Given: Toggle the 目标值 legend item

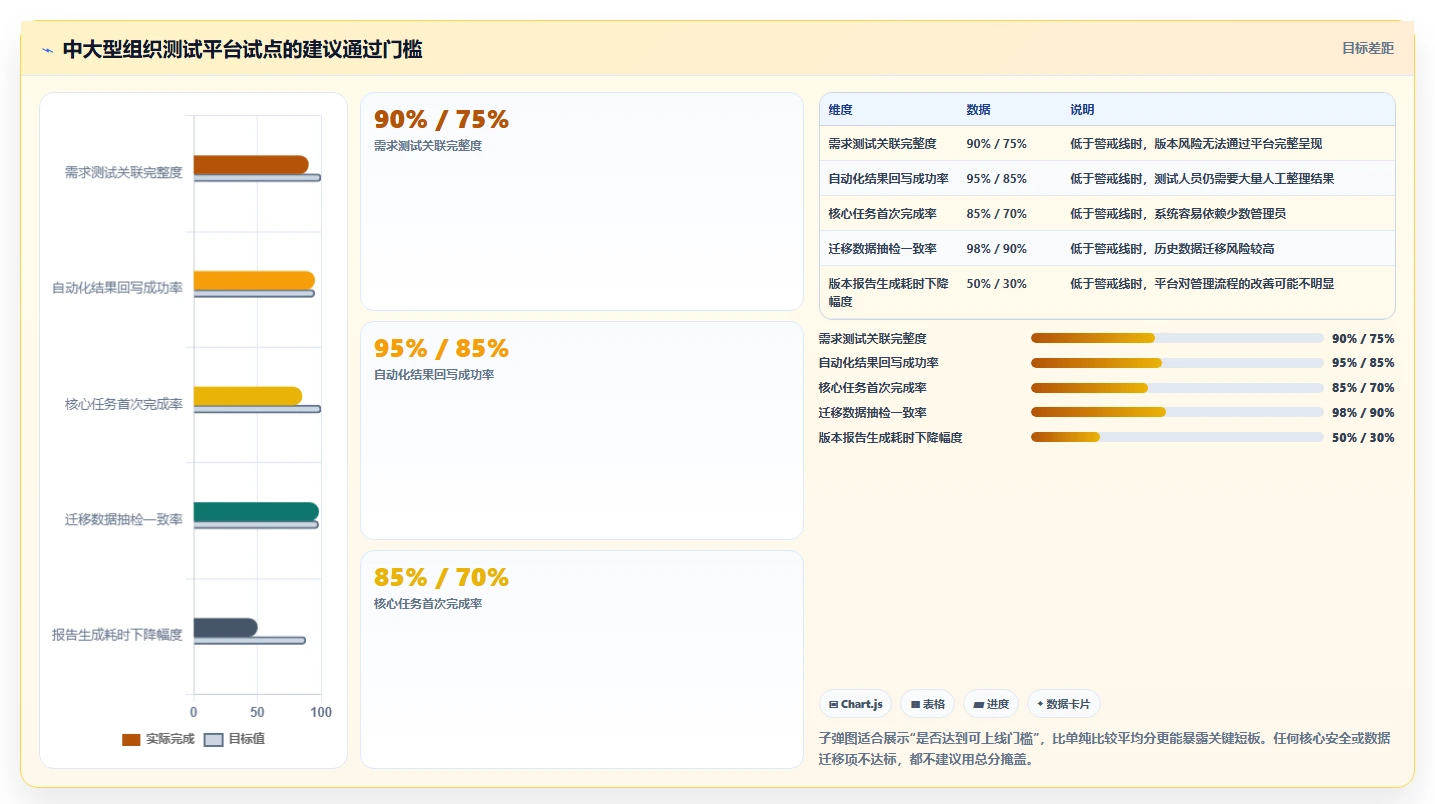Looking at the screenshot, I should pyautogui.click(x=234, y=739).
